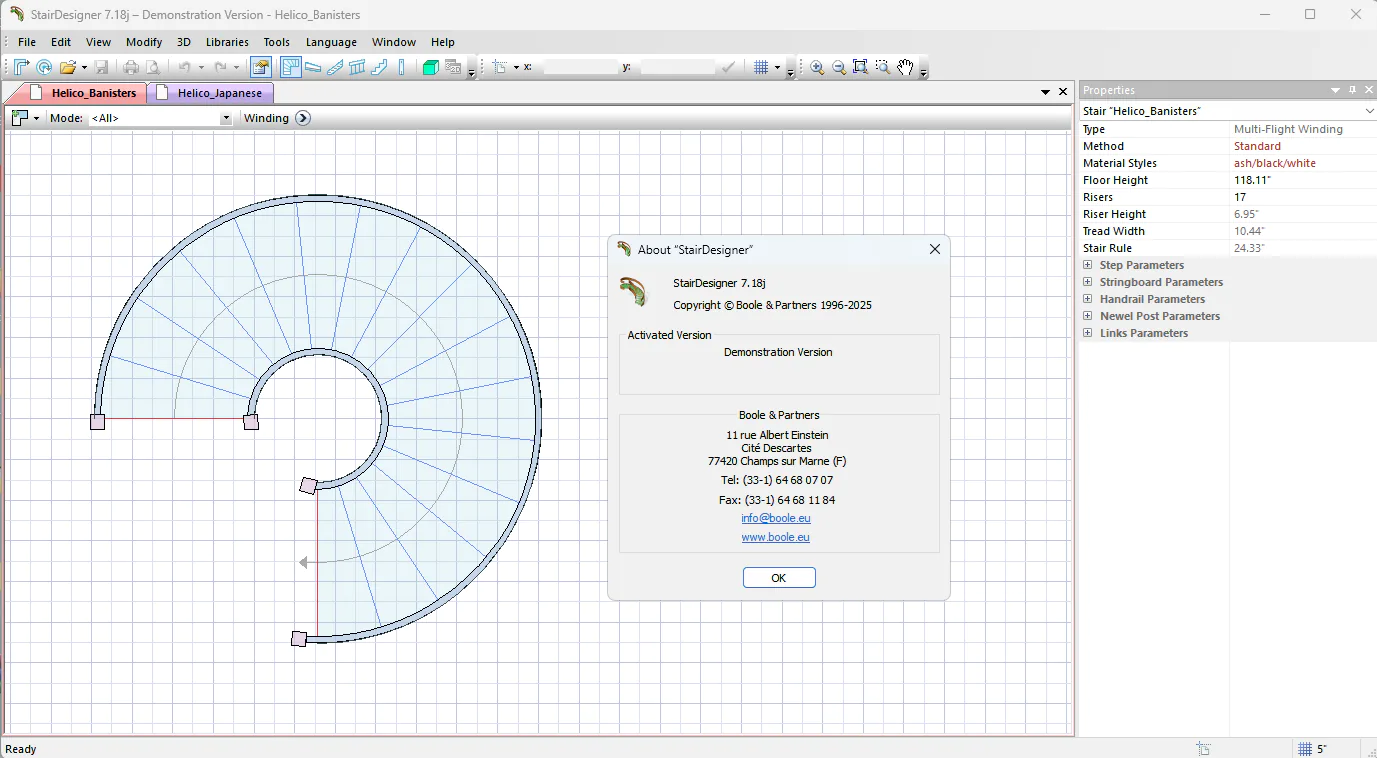1377x758 pixels.
Task: Open the File menu
Action: point(27,42)
